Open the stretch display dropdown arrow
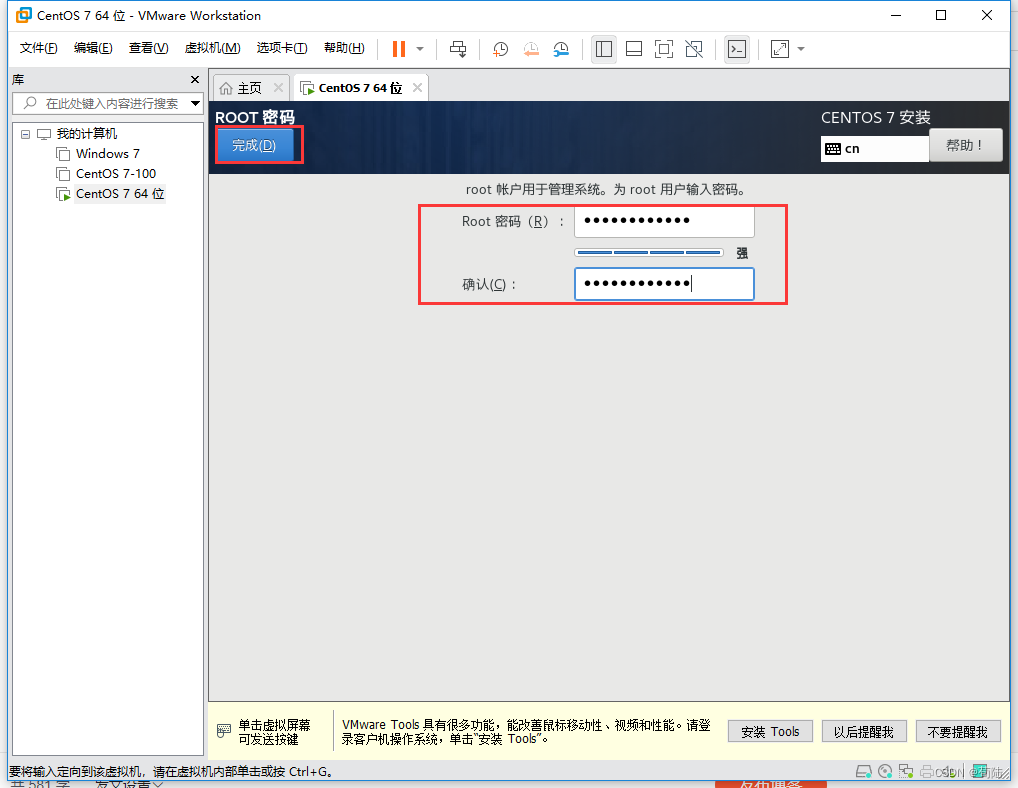This screenshot has width=1018, height=788. [801, 49]
